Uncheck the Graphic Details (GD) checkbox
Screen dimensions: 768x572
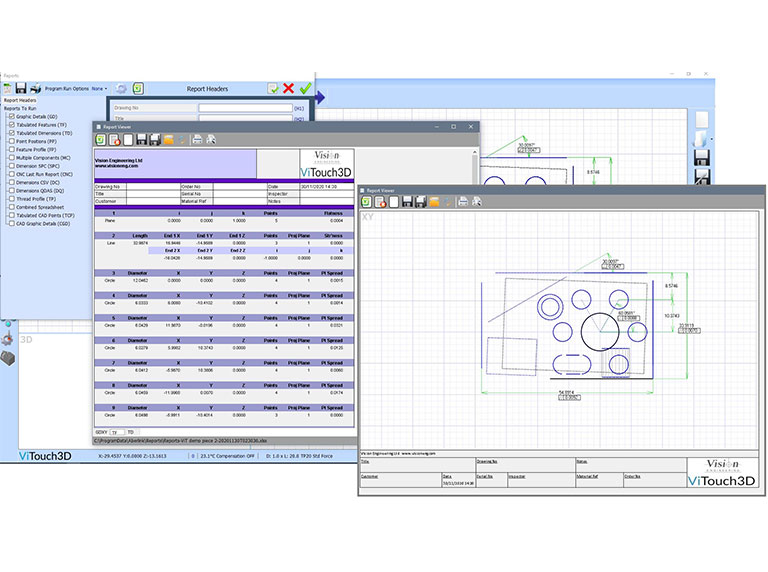coord(11,116)
